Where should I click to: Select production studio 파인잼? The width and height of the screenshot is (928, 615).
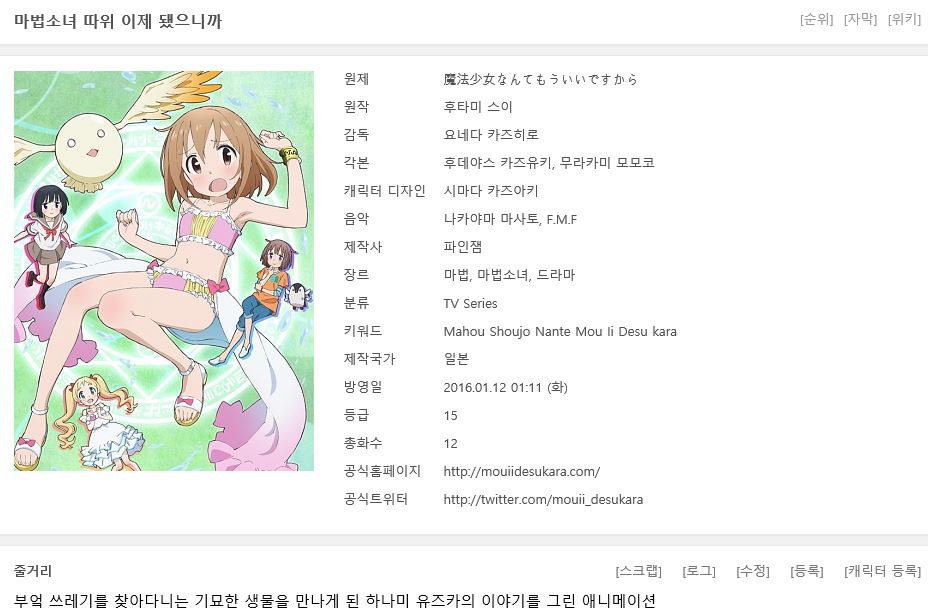pos(462,247)
